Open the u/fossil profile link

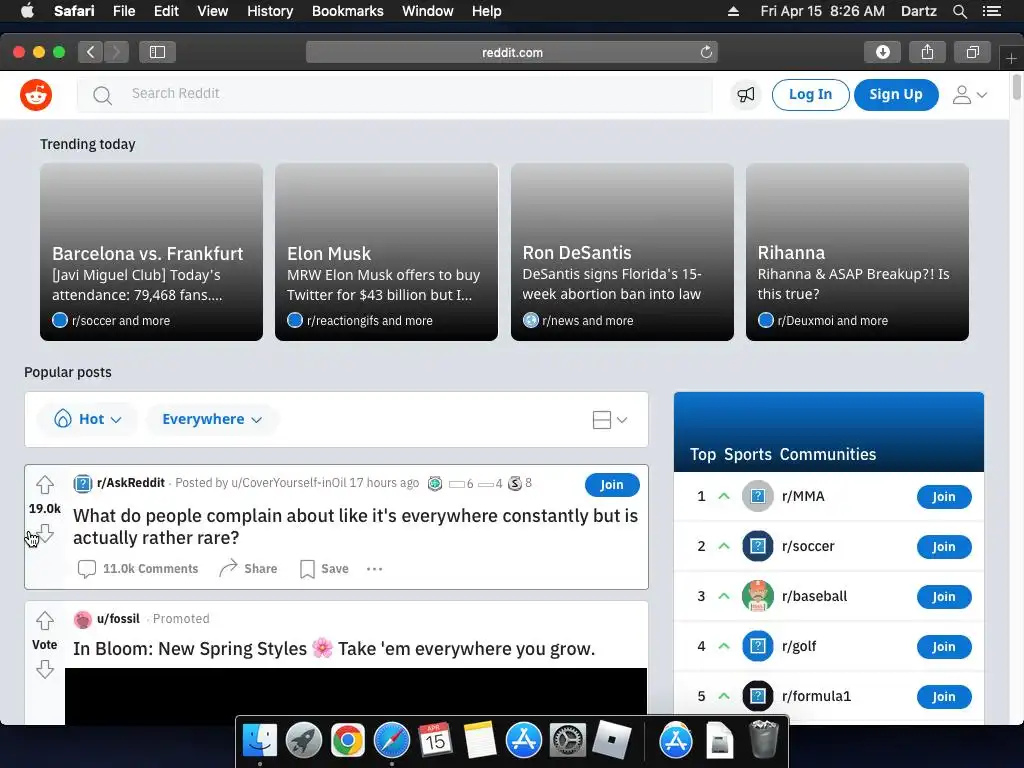click(118, 618)
